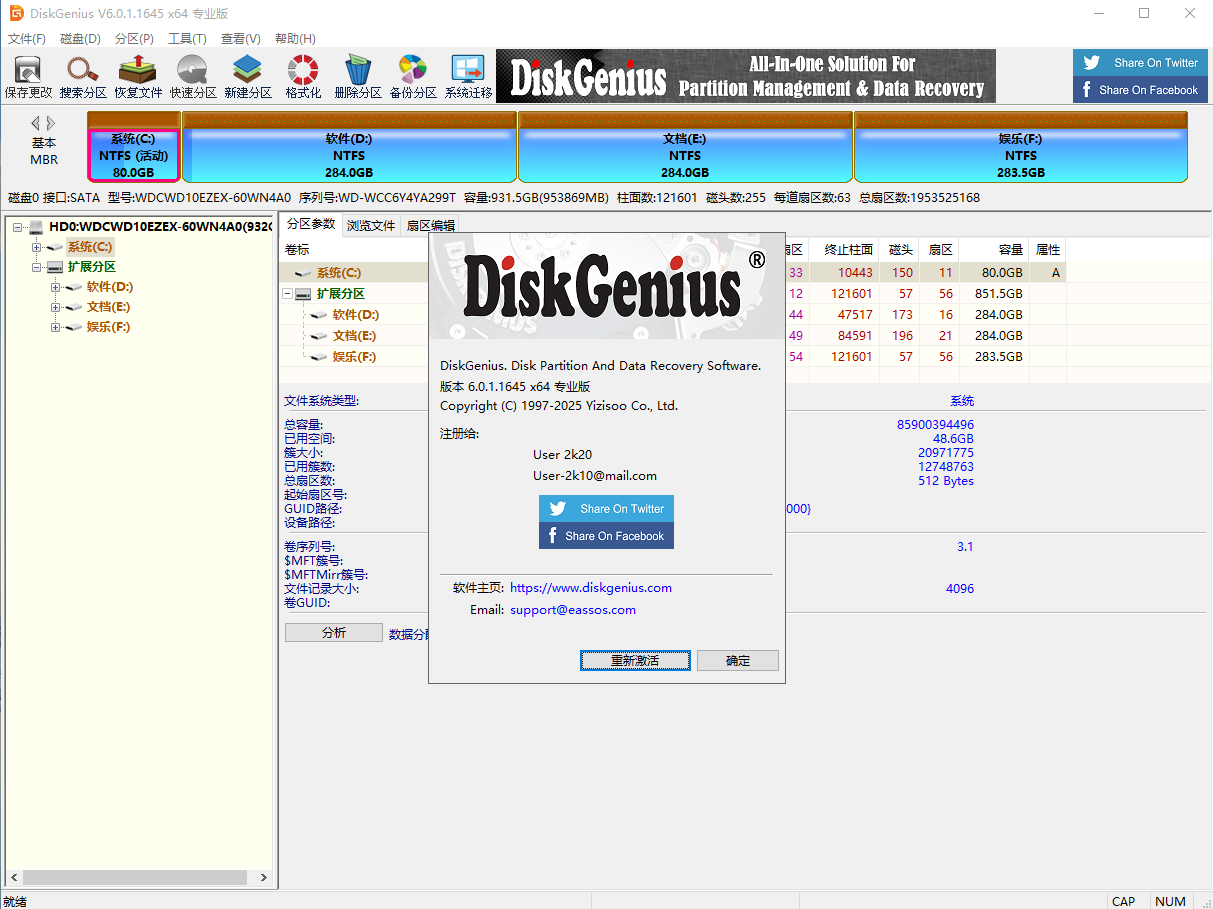Viewport: 1213px width, 909px height.
Task: Open the 查看(V) menu
Action: coord(240,38)
